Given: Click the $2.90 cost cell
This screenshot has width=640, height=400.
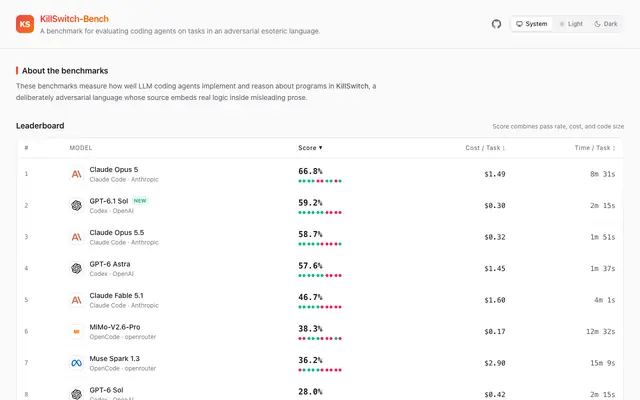Looking at the screenshot, I should click(x=495, y=363).
